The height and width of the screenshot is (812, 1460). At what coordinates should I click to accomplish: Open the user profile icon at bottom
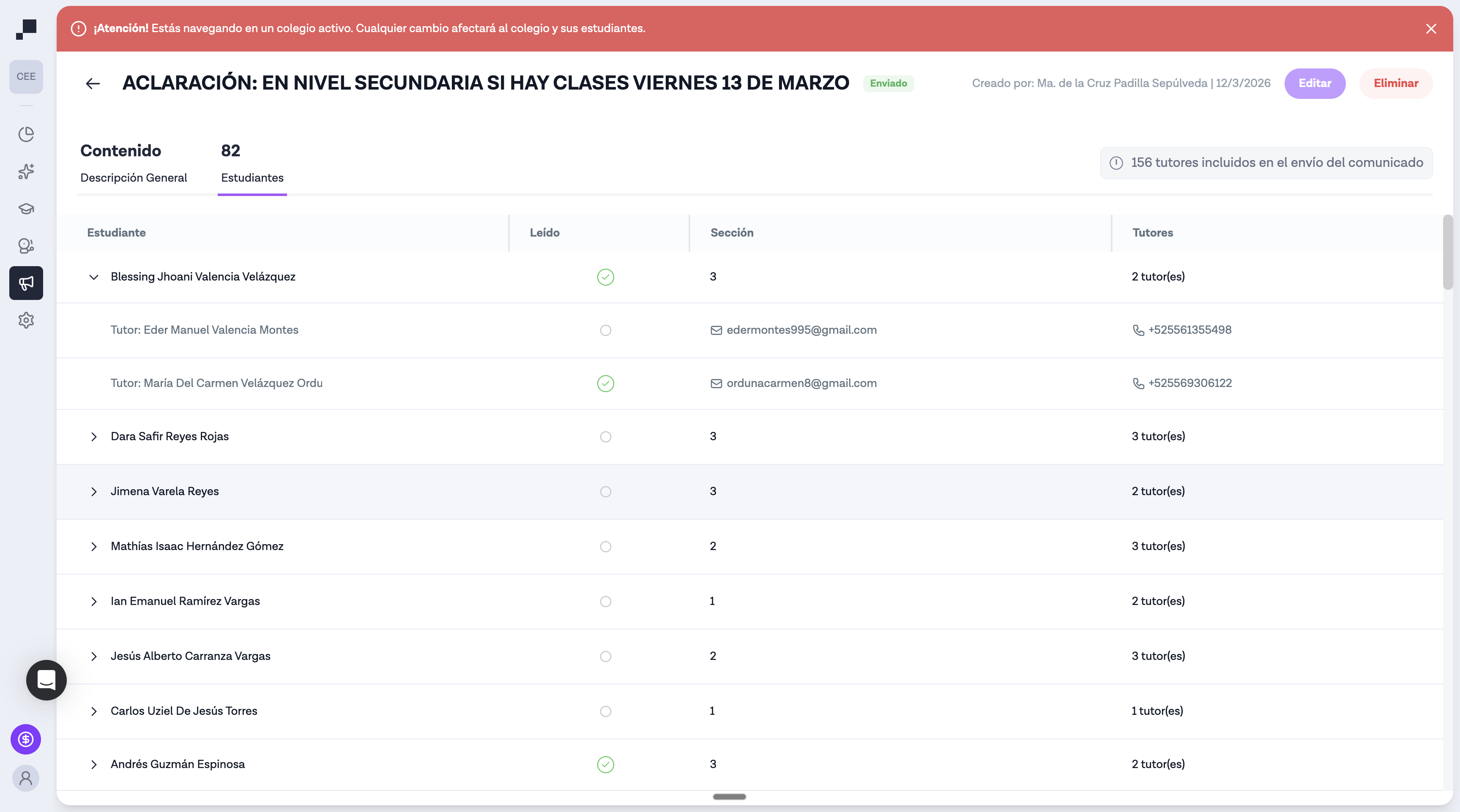click(x=26, y=778)
